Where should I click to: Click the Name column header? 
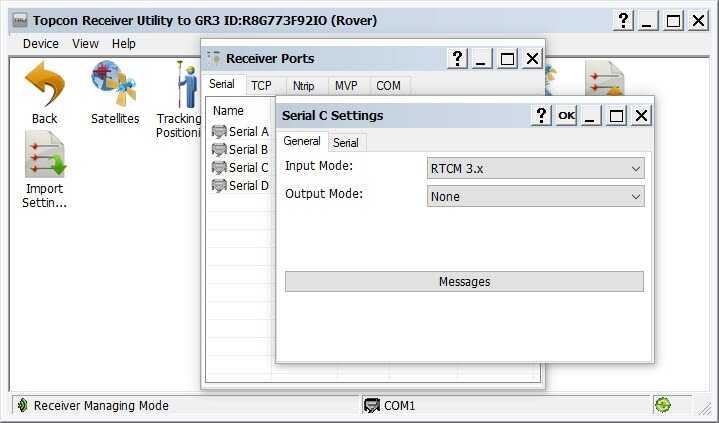pyautogui.click(x=228, y=111)
